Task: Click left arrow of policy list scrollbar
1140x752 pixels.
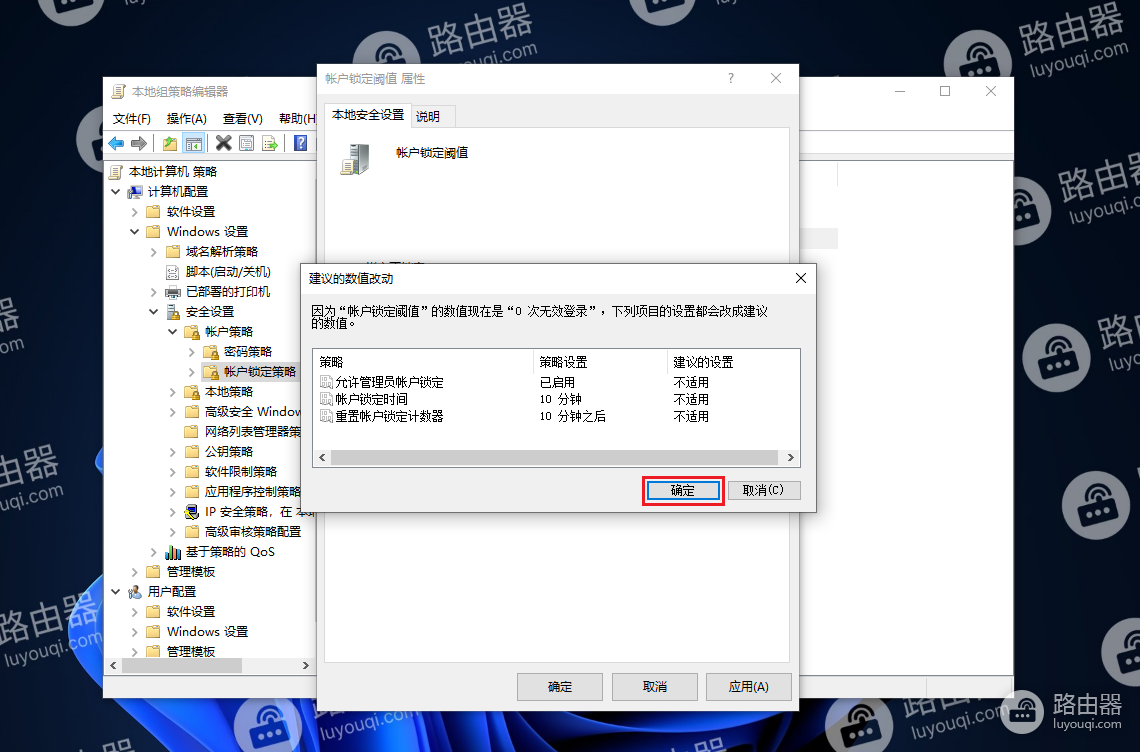Action: click(322, 457)
